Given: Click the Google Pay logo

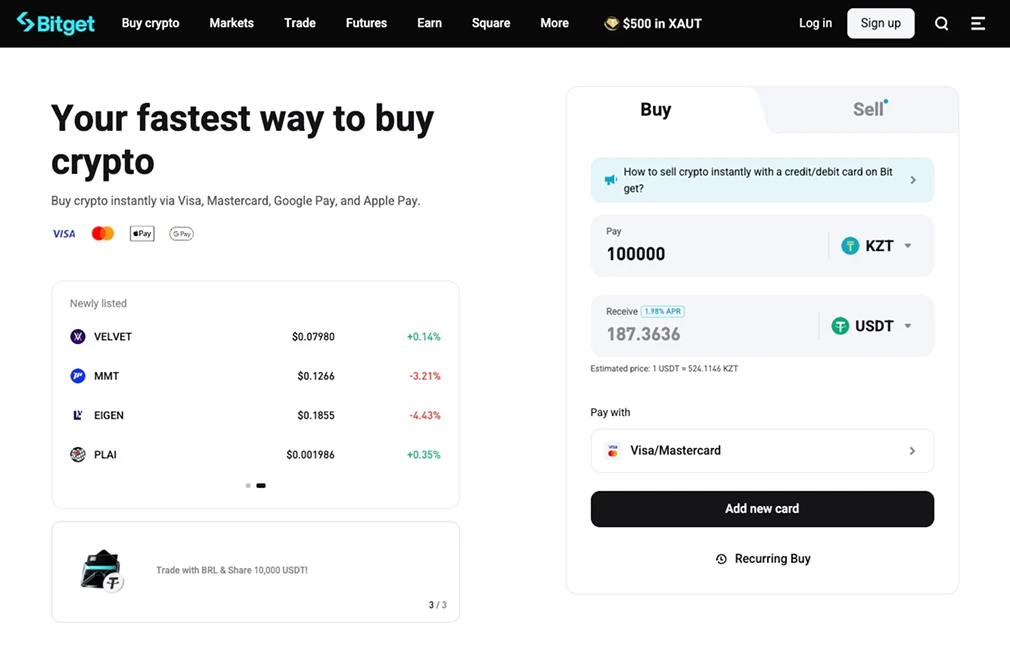Looking at the screenshot, I should click(x=181, y=234).
